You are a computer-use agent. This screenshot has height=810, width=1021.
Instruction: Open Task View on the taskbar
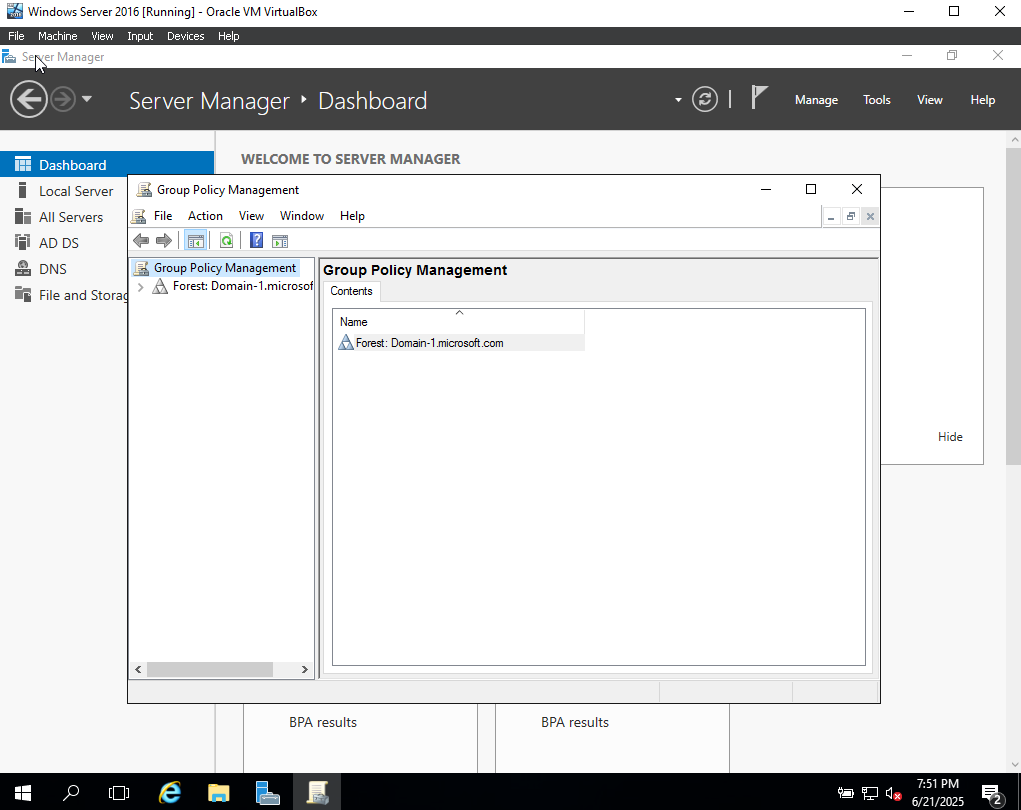tap(119, 792)
